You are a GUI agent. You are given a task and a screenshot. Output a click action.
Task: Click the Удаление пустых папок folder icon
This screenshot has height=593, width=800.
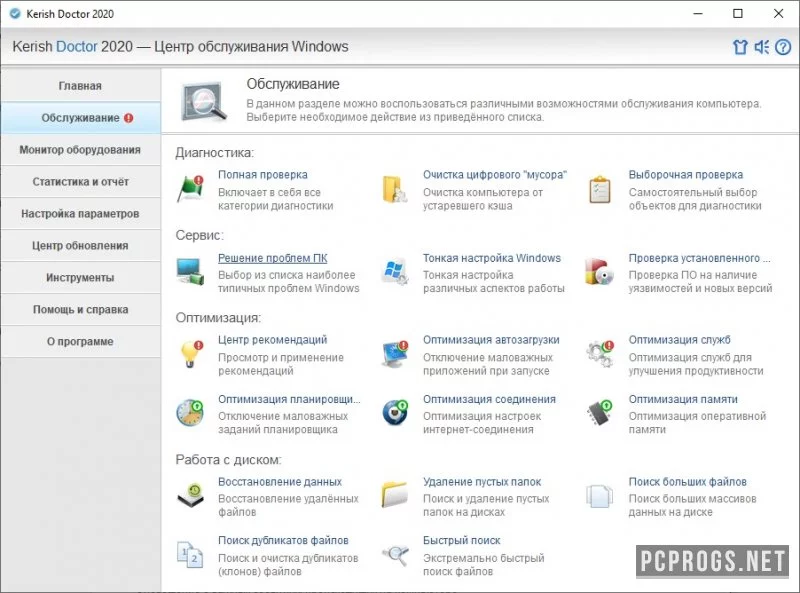coord(395,495)
